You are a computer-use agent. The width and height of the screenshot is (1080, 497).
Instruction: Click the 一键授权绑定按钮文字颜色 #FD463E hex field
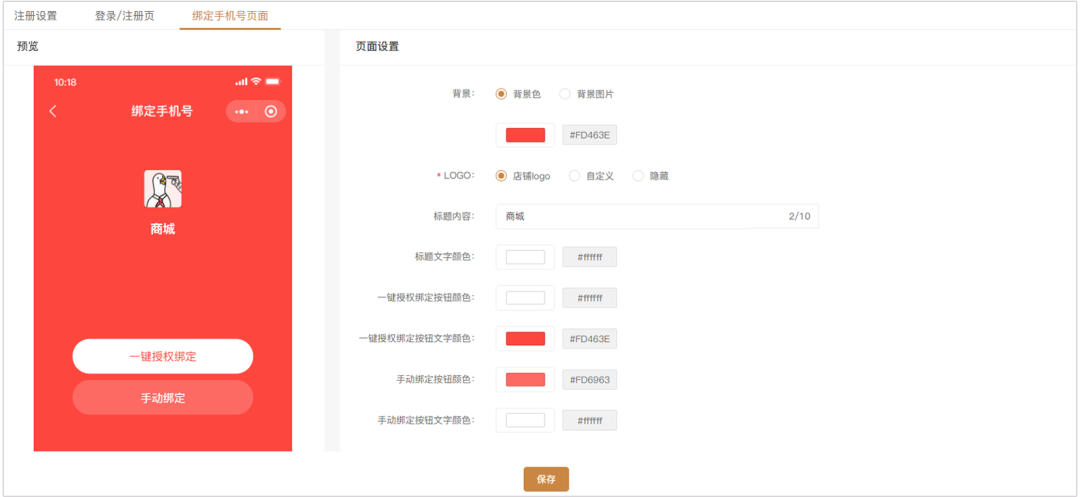pos(590,339)
